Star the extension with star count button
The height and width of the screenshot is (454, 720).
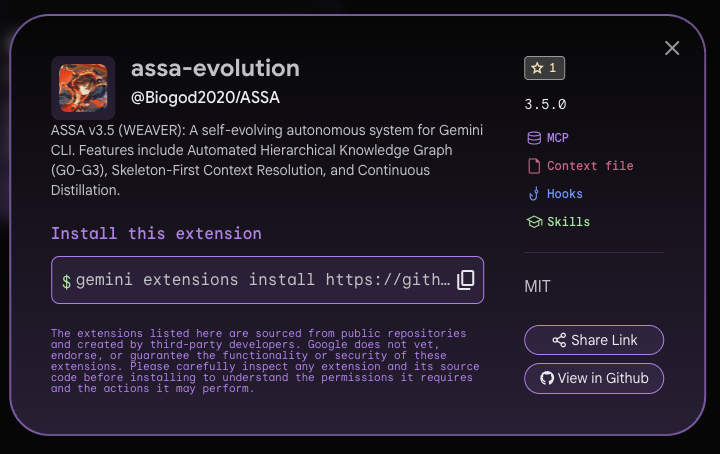544,68
